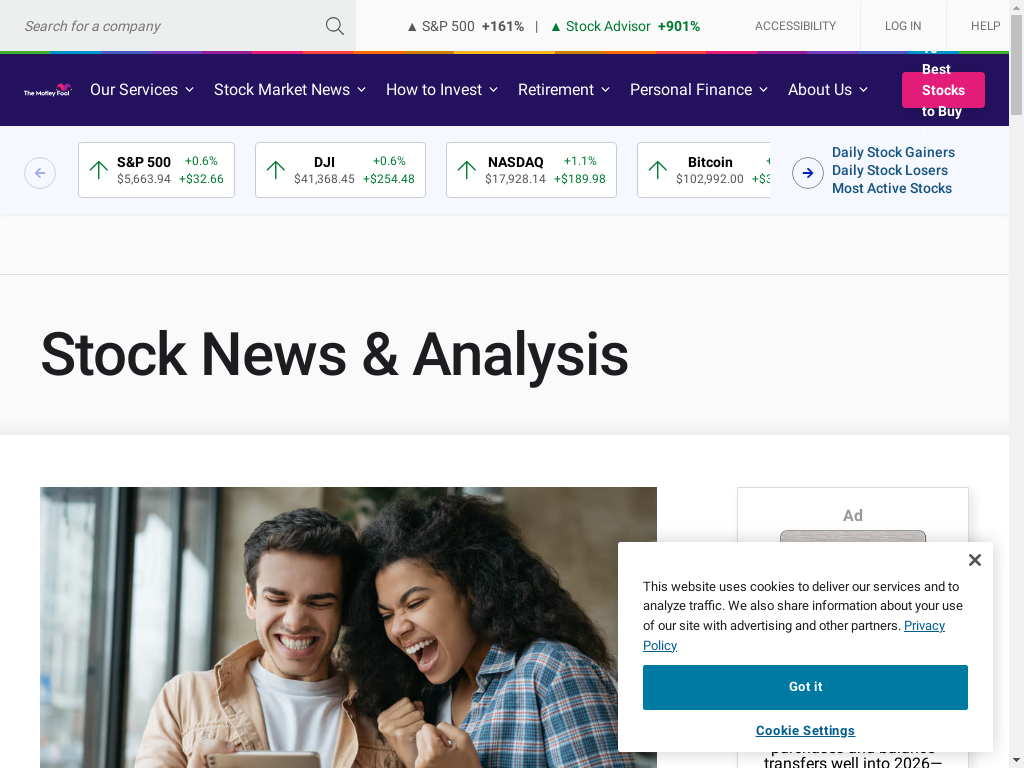
Task: Click the NASDAQ green up arrow
Action: (466, 170)
